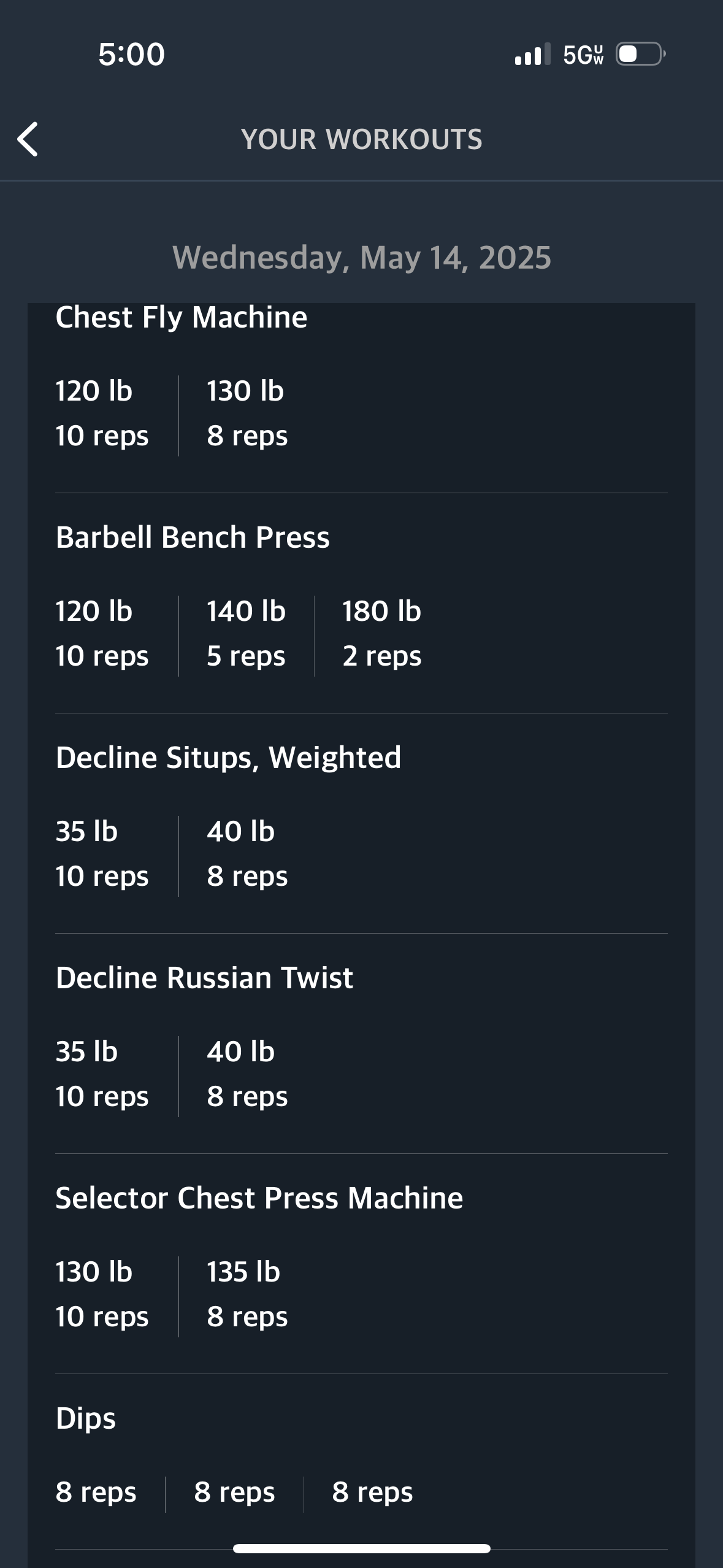Open the Decline Russian Twist exercise
Image resolution: width=723 pixels, height=1568 pixels.
204,978
